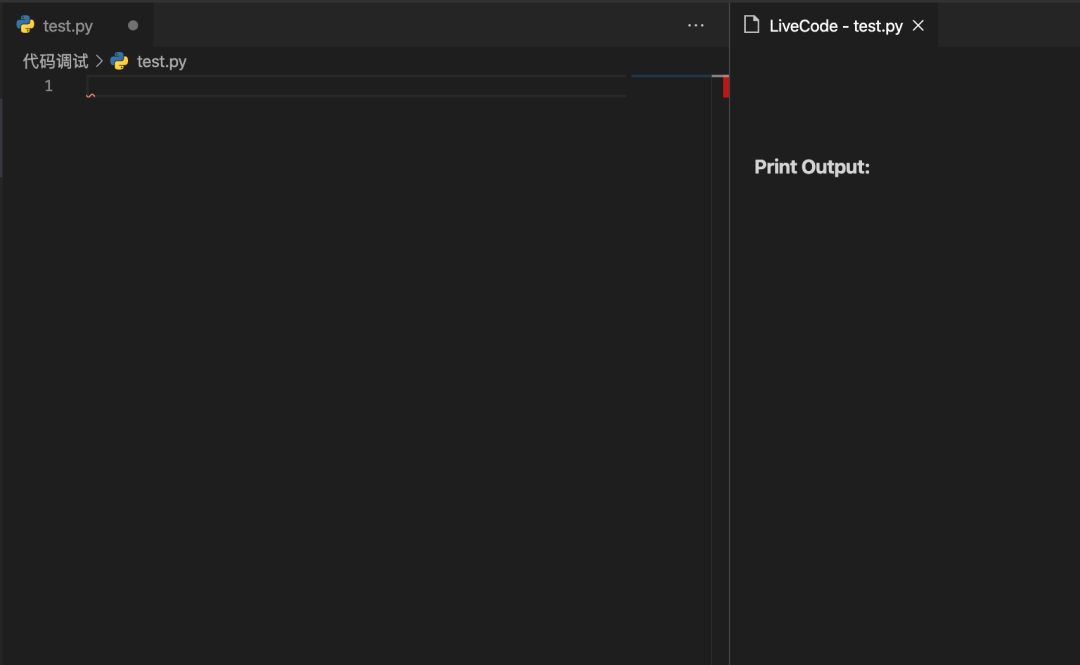The width and height of the screenshot is (1080, 665).
Task: Click the minimap slider at editor top
Action: coord(671,76)
